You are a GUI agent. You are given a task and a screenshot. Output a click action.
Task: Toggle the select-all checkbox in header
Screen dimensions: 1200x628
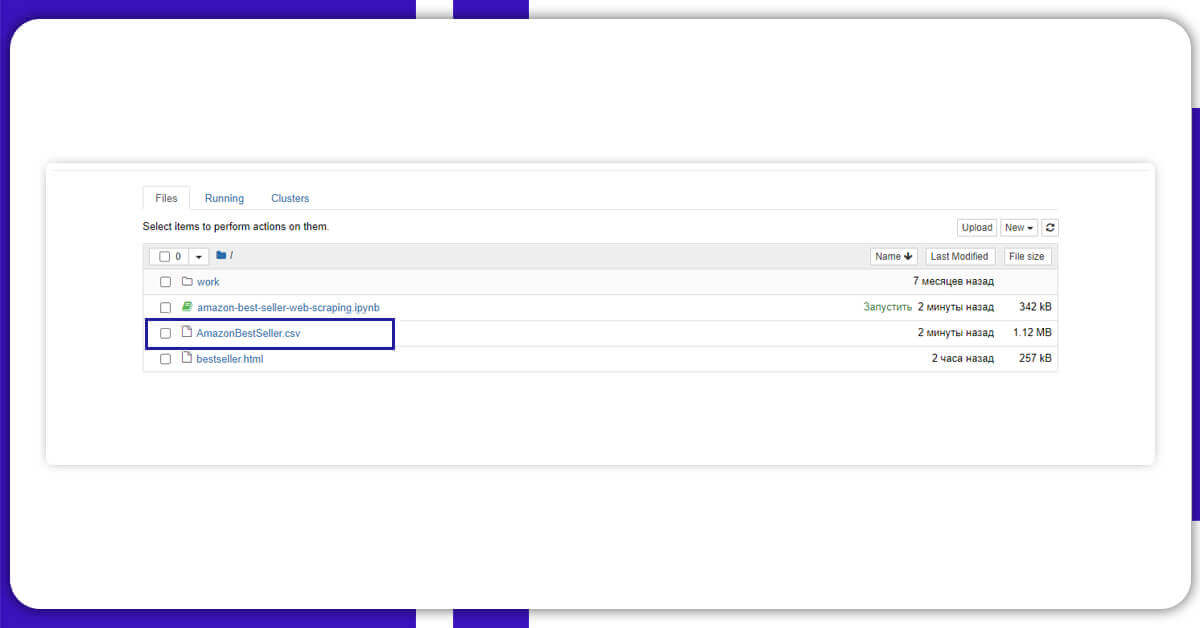click(x=165, y=257)
